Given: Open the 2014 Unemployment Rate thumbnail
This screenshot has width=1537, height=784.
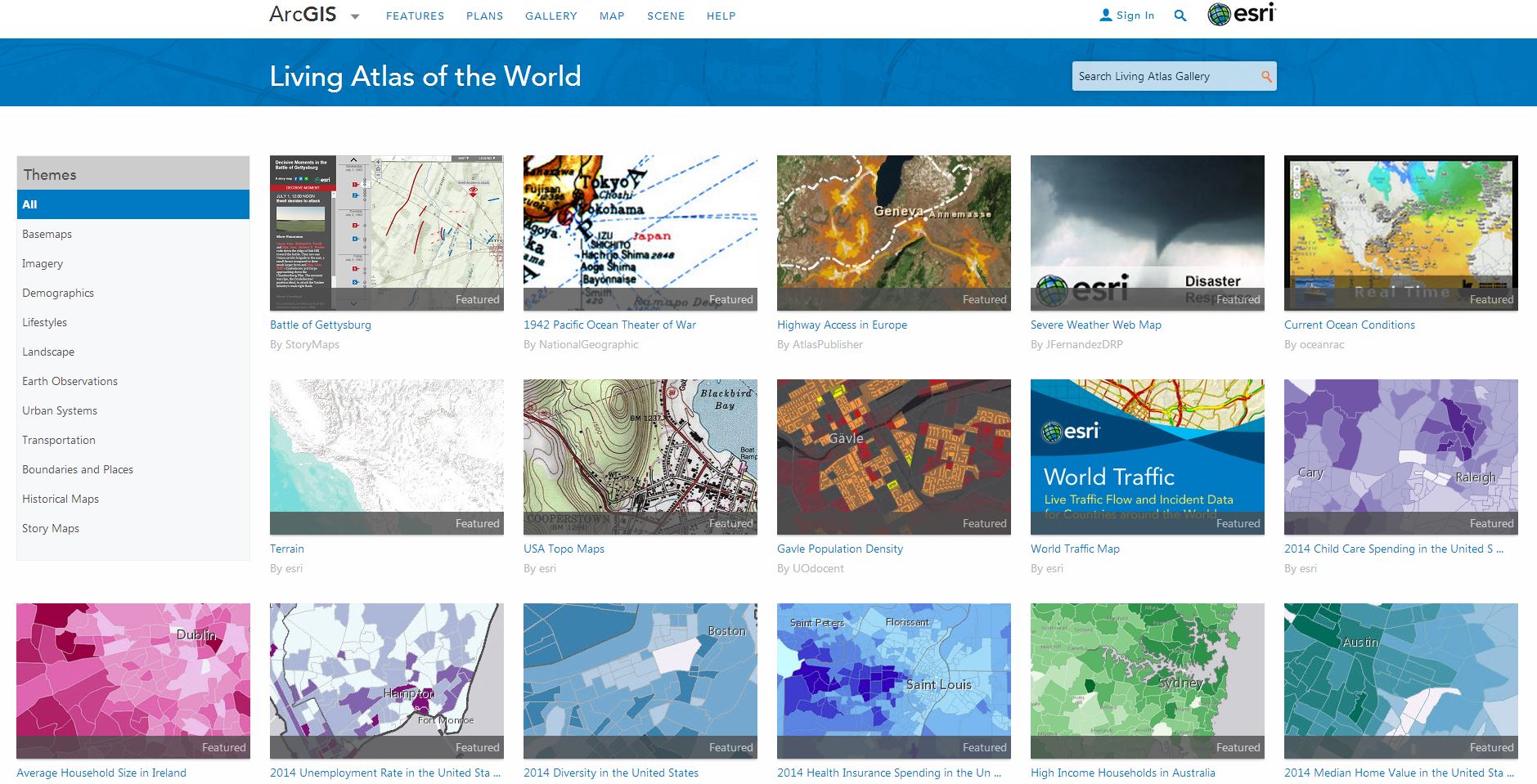Looking at the screenshot, I should 387,681.
